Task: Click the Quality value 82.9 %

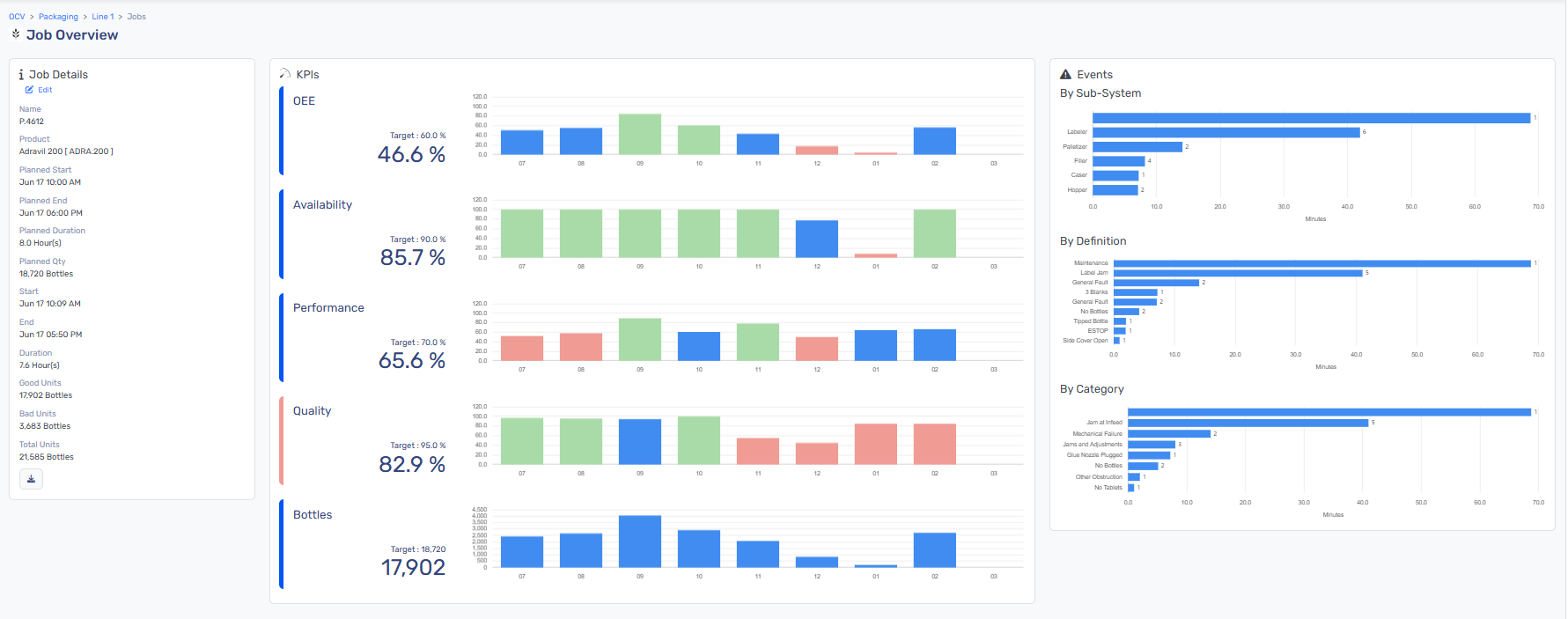Action: click(x=412, y=465)
